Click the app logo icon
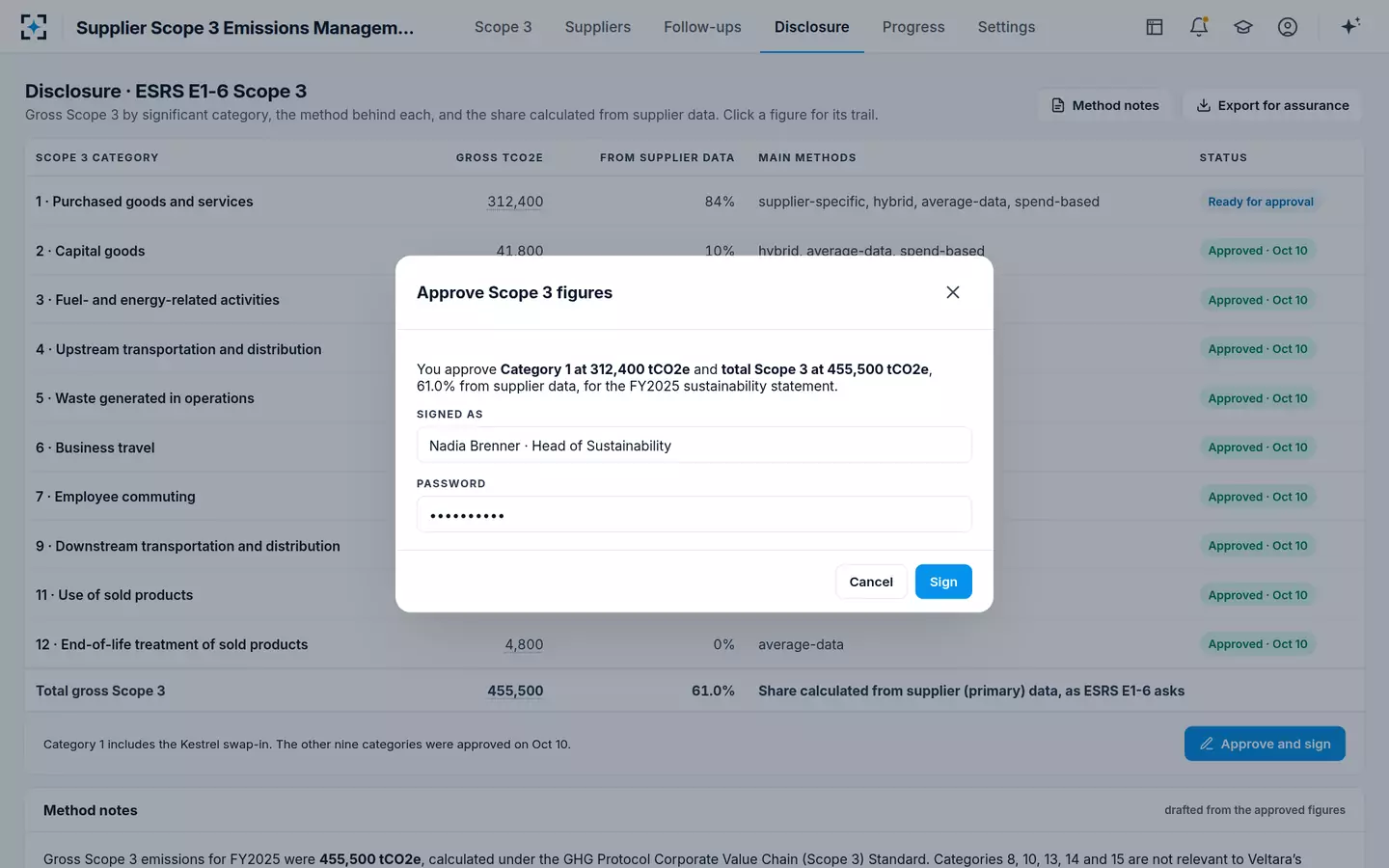This screenshot has width=1389, height=868. pyautogui.click(x=34, y=27)
